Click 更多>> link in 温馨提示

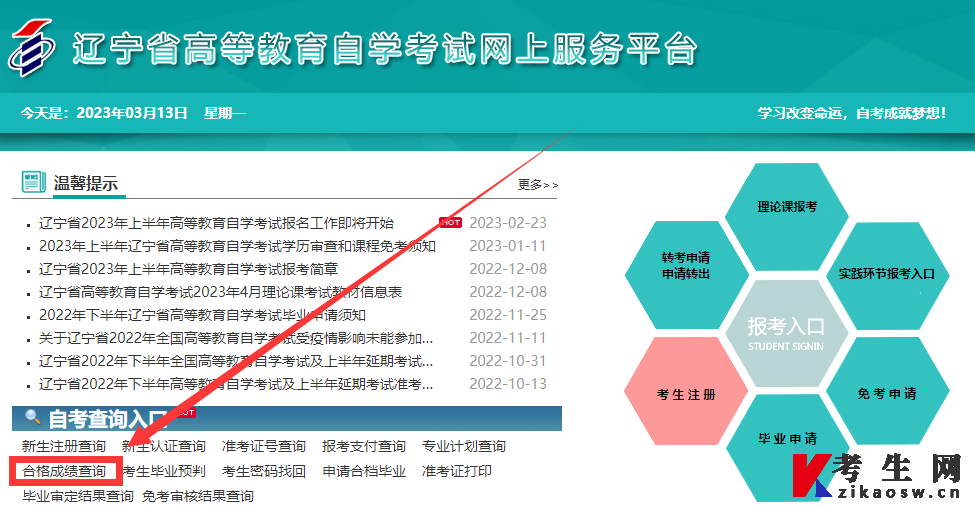[x=538, y=185]
